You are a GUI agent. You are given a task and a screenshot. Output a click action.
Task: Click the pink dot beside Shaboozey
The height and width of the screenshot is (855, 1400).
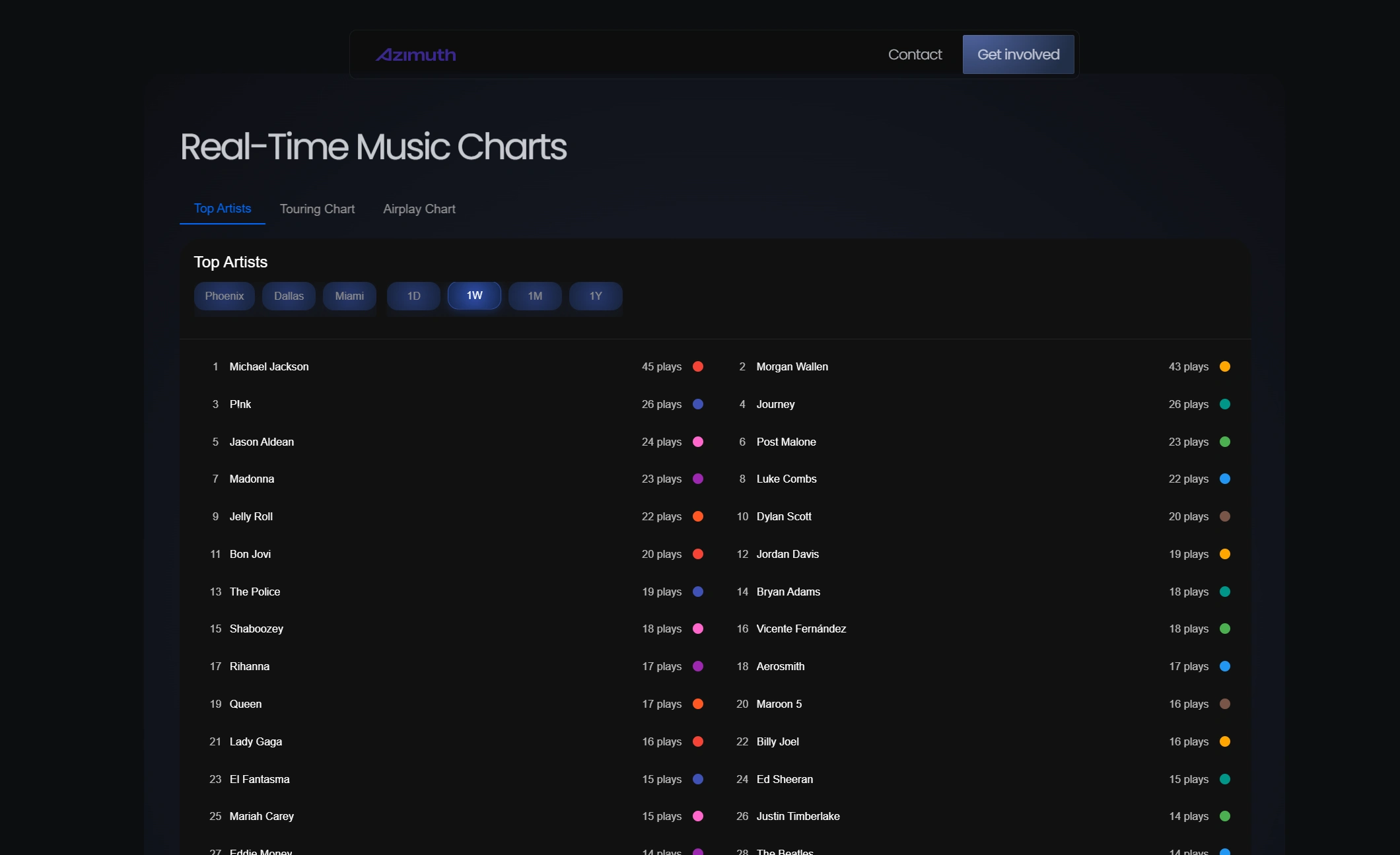(698, 629)
